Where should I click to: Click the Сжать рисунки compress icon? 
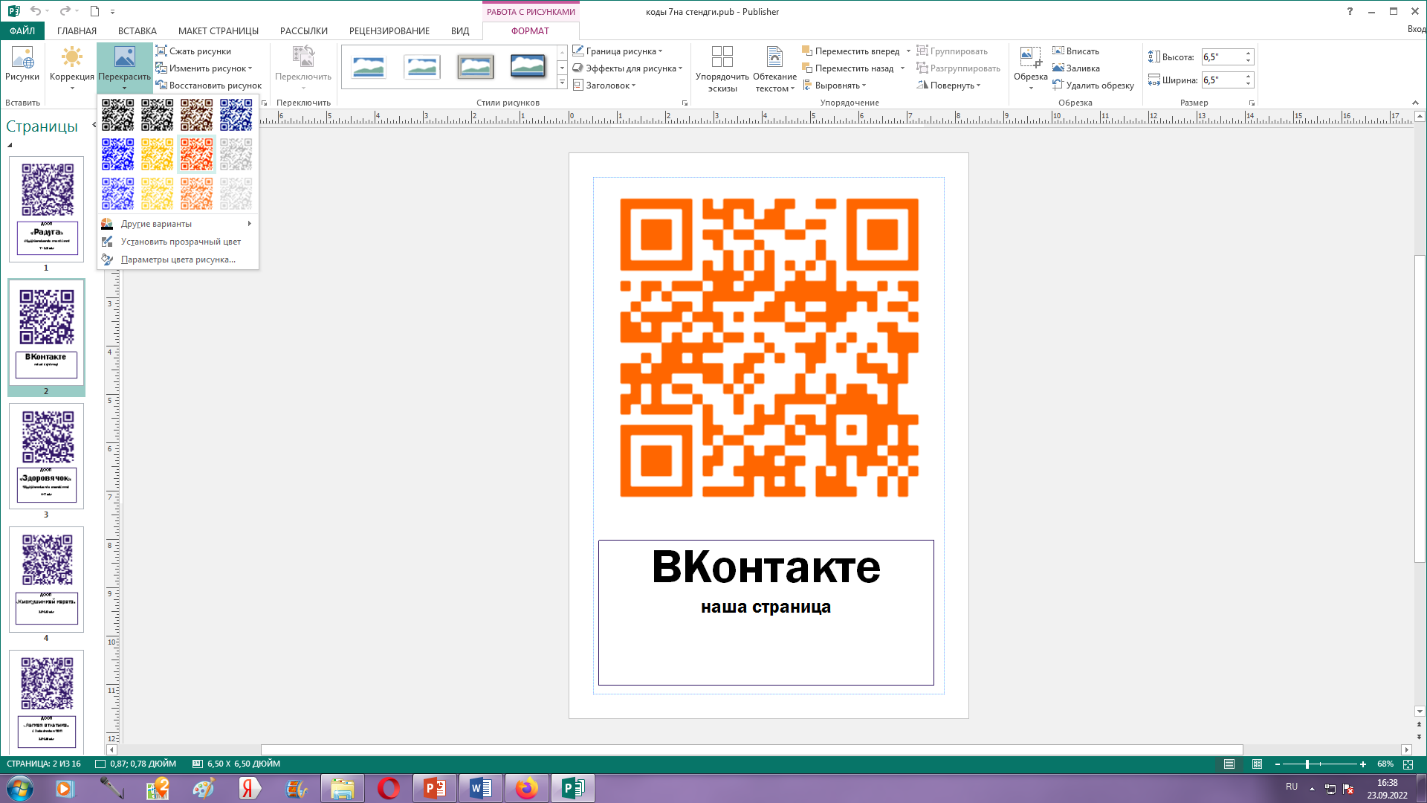point(161,51)
